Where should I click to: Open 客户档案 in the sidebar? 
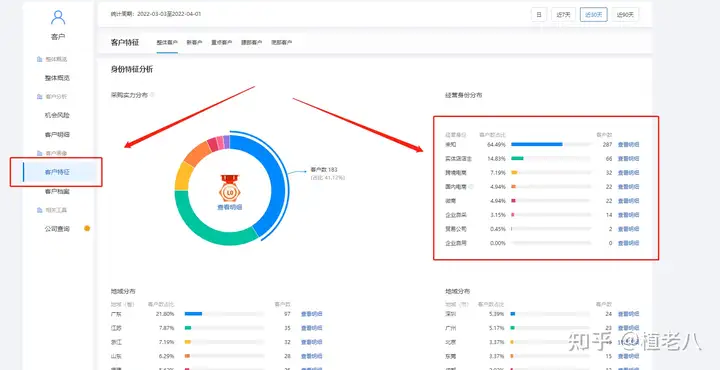57,191
